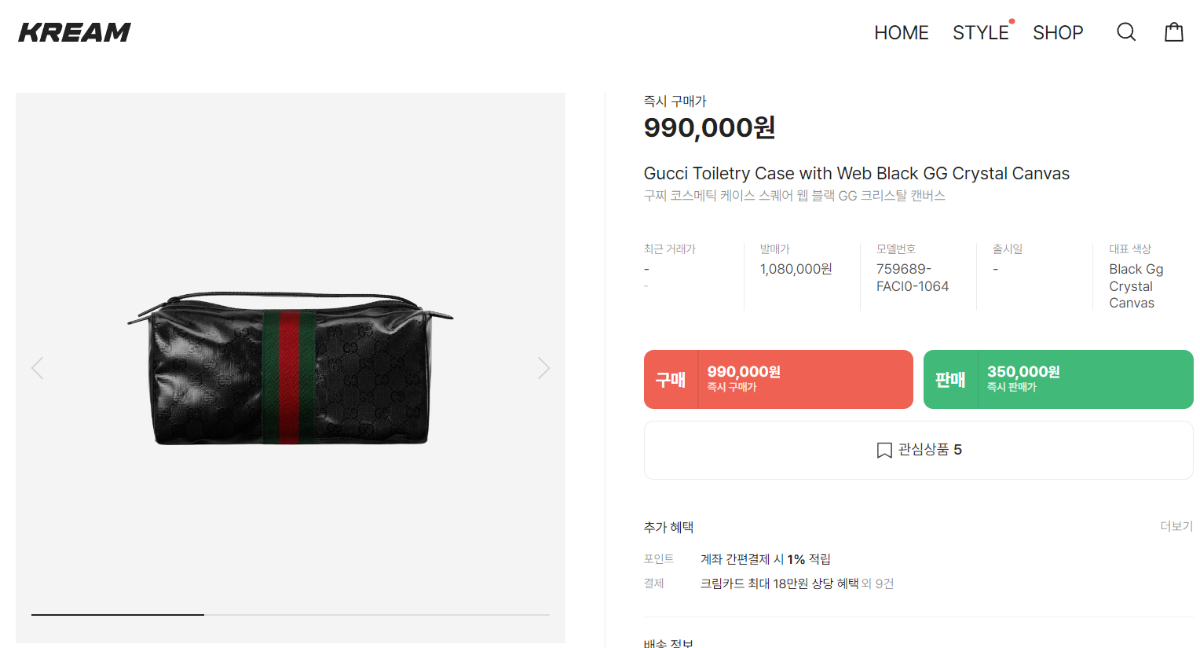The image size is (1200, 648).
Task: Click the 발매가 1,080,000원 value
Action: 796,269
